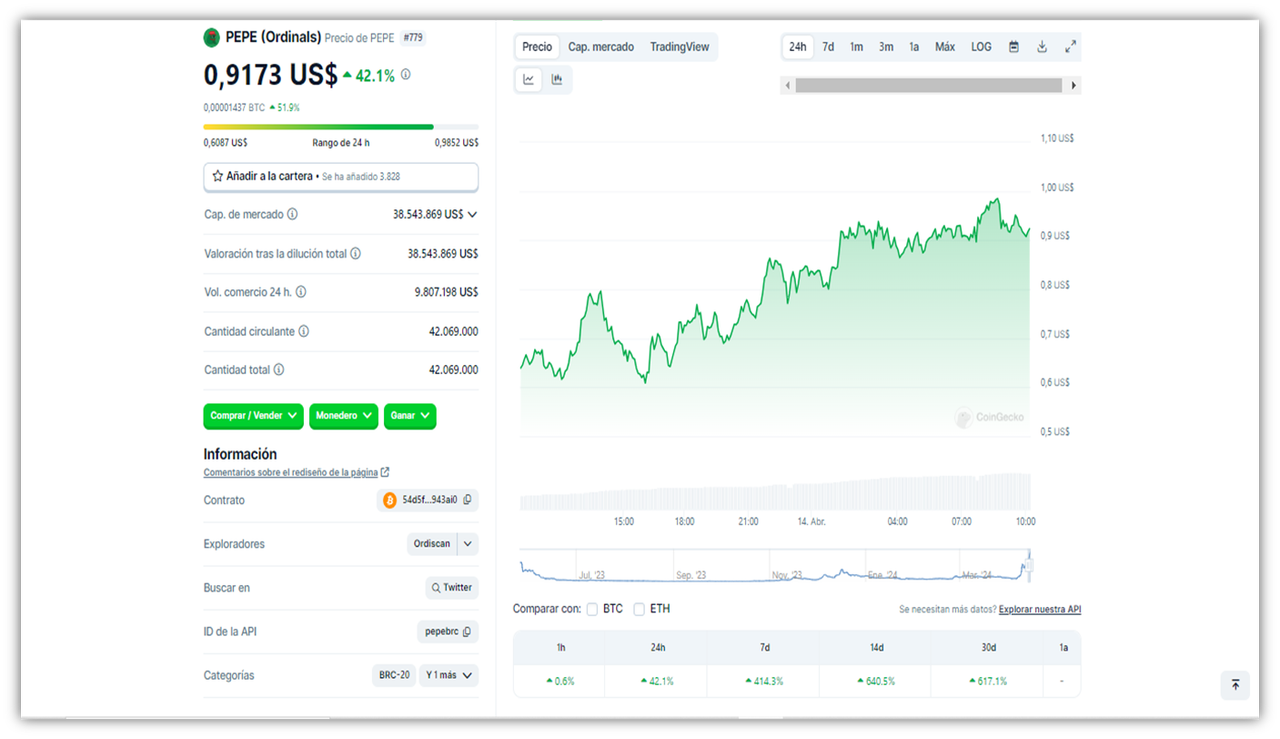Screen dimensions: 1280x739
Task: Open the Monedero dropdown
Action: pos(344,416)
